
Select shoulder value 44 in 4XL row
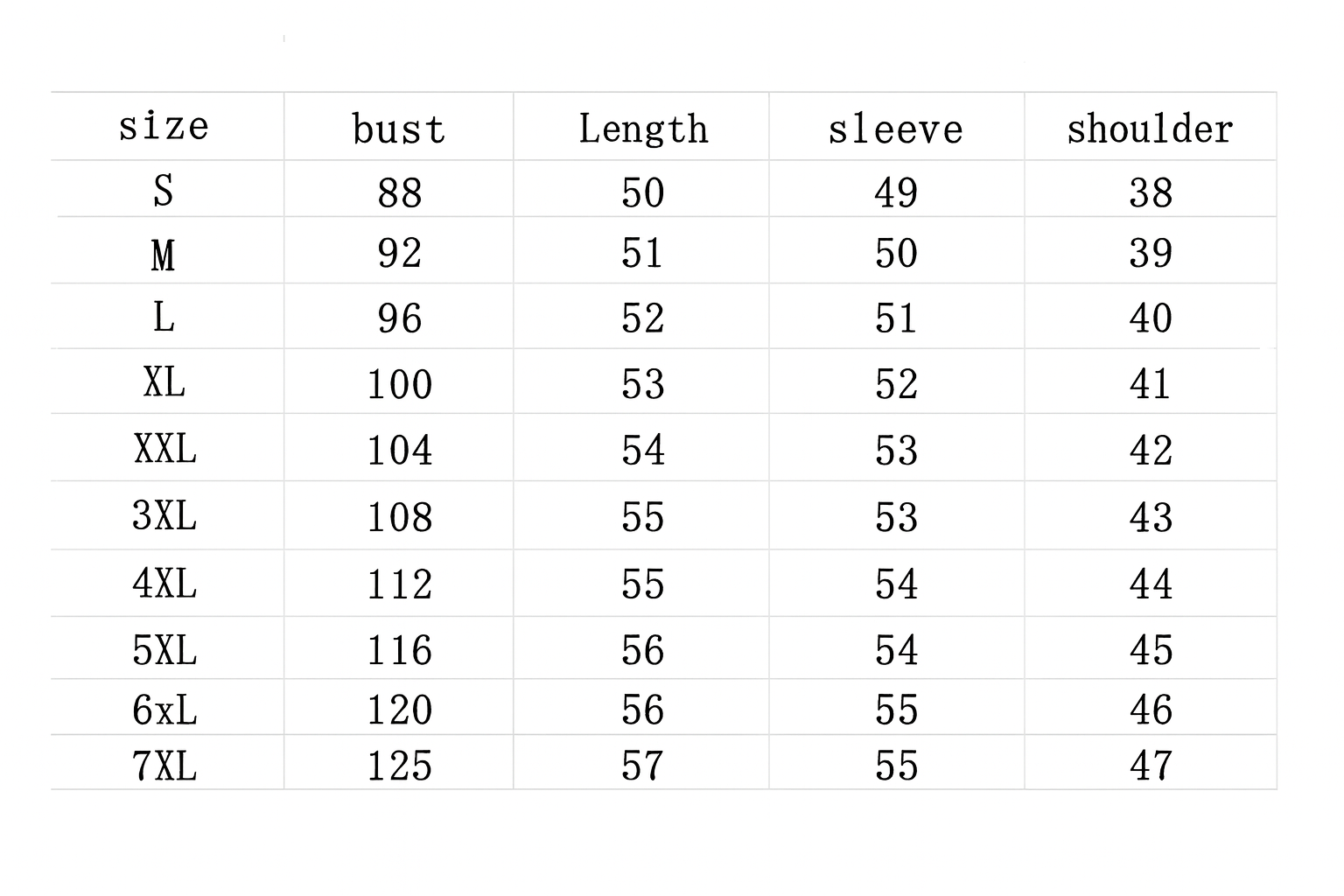point(1151,584)
